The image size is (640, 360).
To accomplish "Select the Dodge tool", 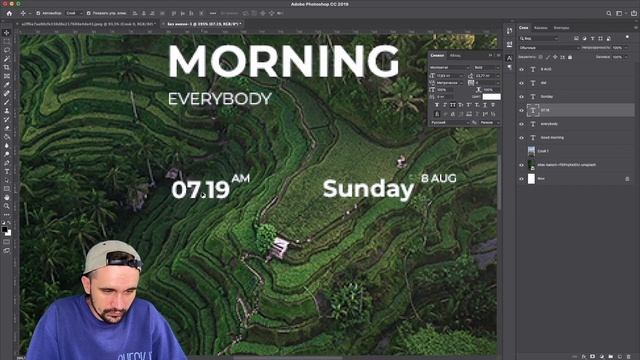I will [7, 154].
